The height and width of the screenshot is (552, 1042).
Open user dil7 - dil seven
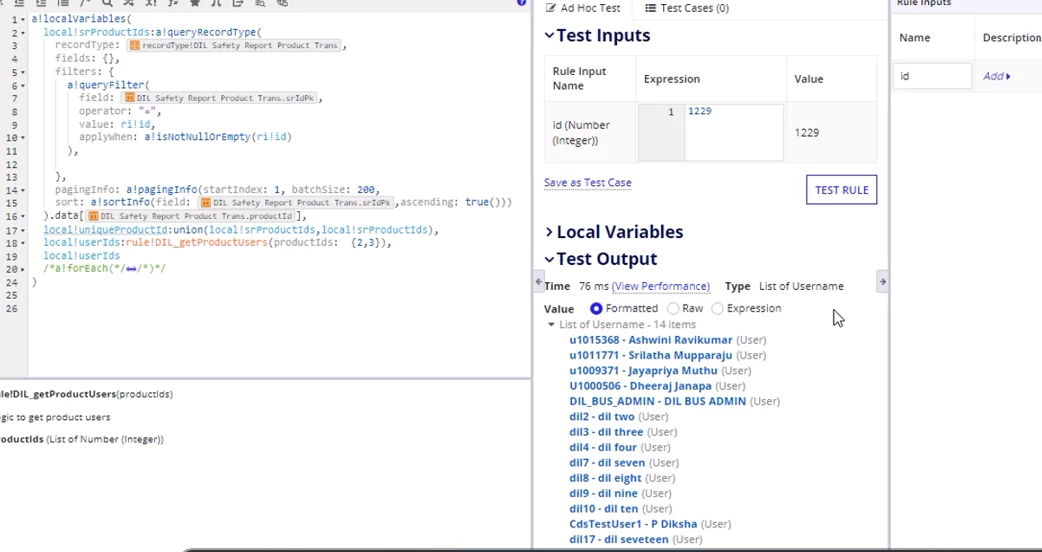pos(607,462)
